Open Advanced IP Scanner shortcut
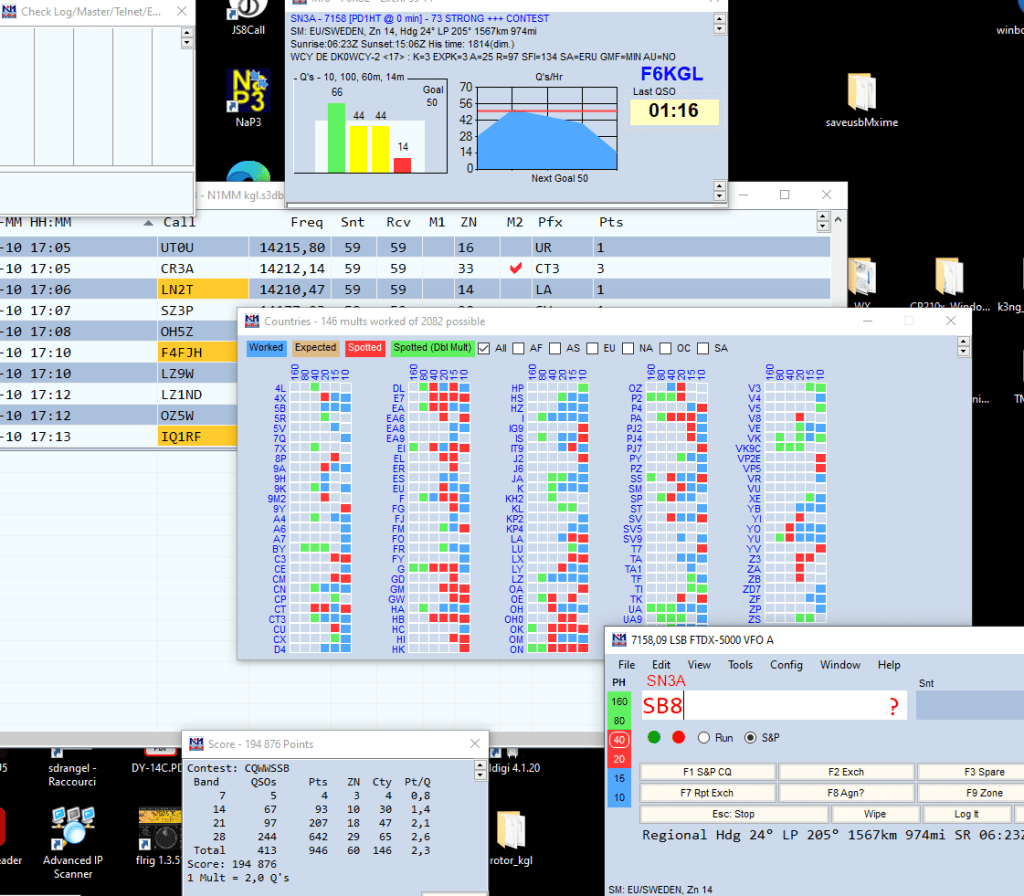This screenshot has width=1024, height=896. 73,830
